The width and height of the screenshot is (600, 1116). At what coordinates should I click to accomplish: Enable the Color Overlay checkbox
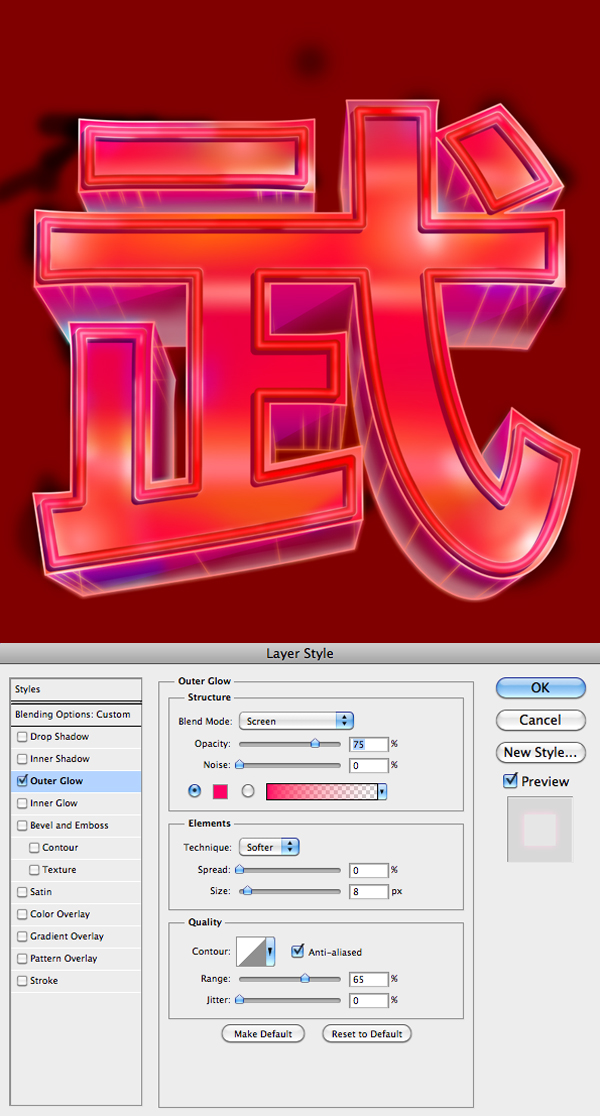[x=23, y=914]
